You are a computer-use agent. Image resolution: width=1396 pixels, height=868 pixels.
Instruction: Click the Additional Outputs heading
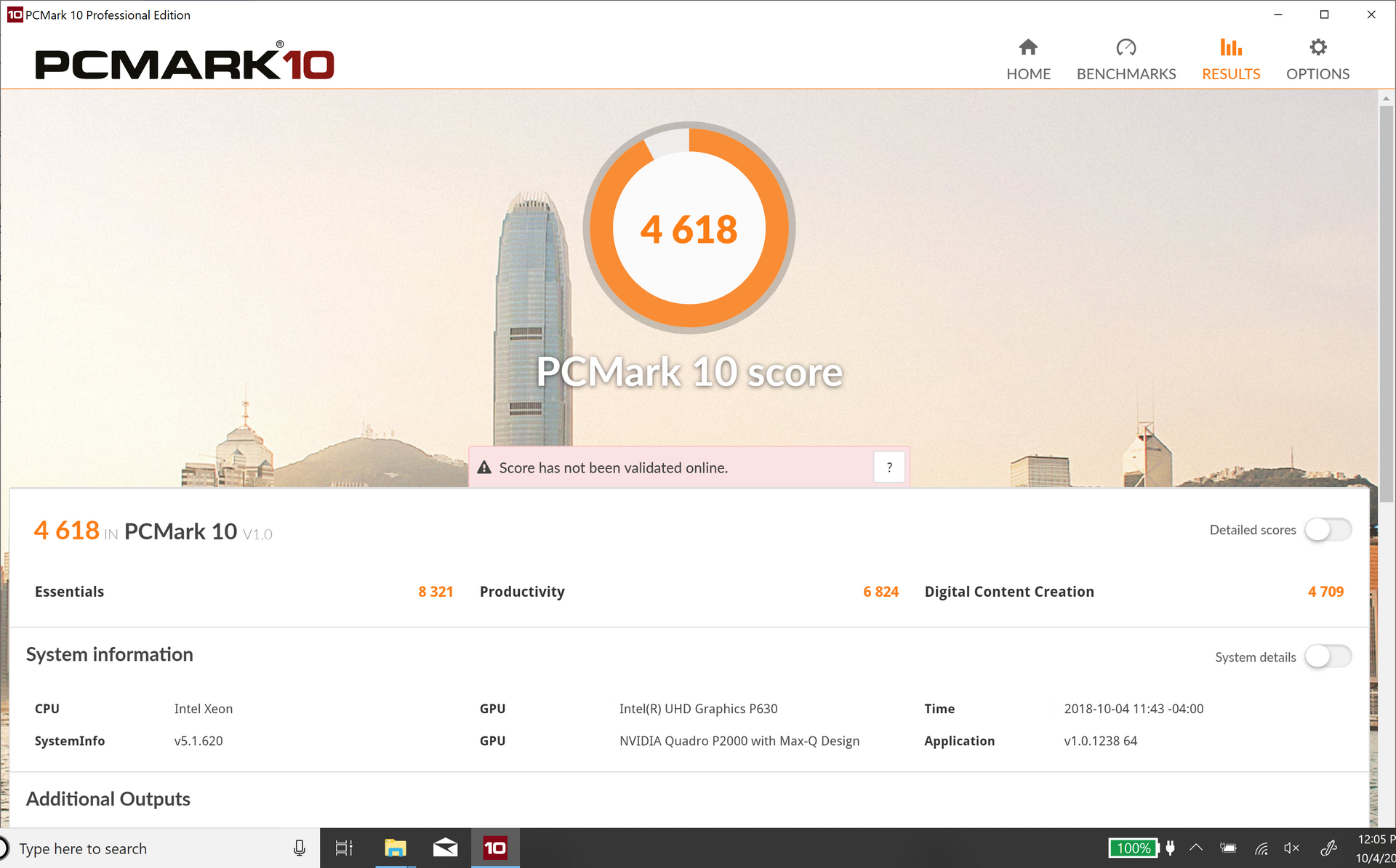pyautogui.click(x=108, y=799)
